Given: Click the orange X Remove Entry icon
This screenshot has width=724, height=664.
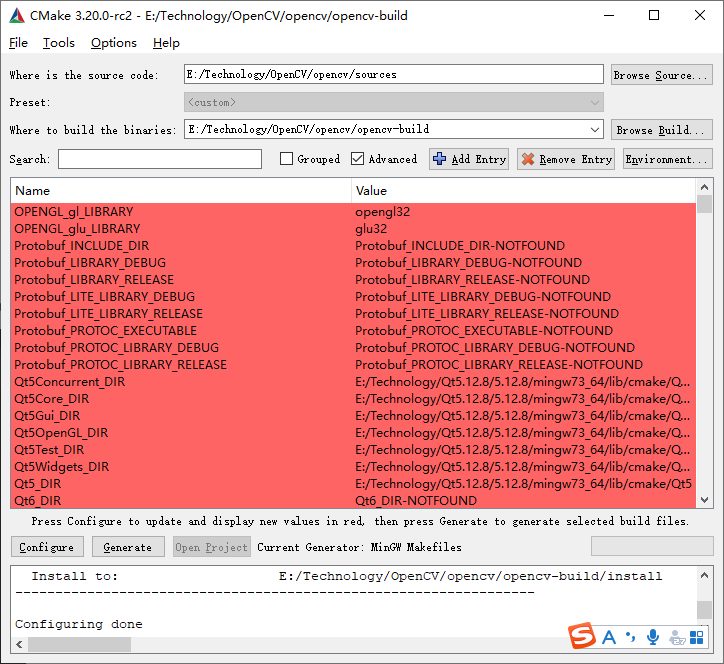Looking at the screenshot, I should pyautogui.click(x=528, y=159).
